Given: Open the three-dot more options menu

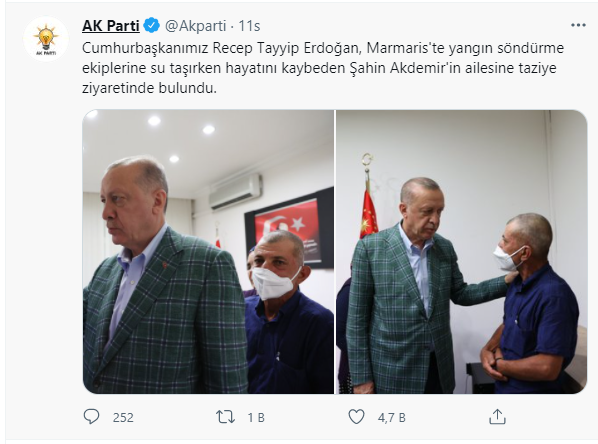Looking at the screenshot, I should point(578,25).
